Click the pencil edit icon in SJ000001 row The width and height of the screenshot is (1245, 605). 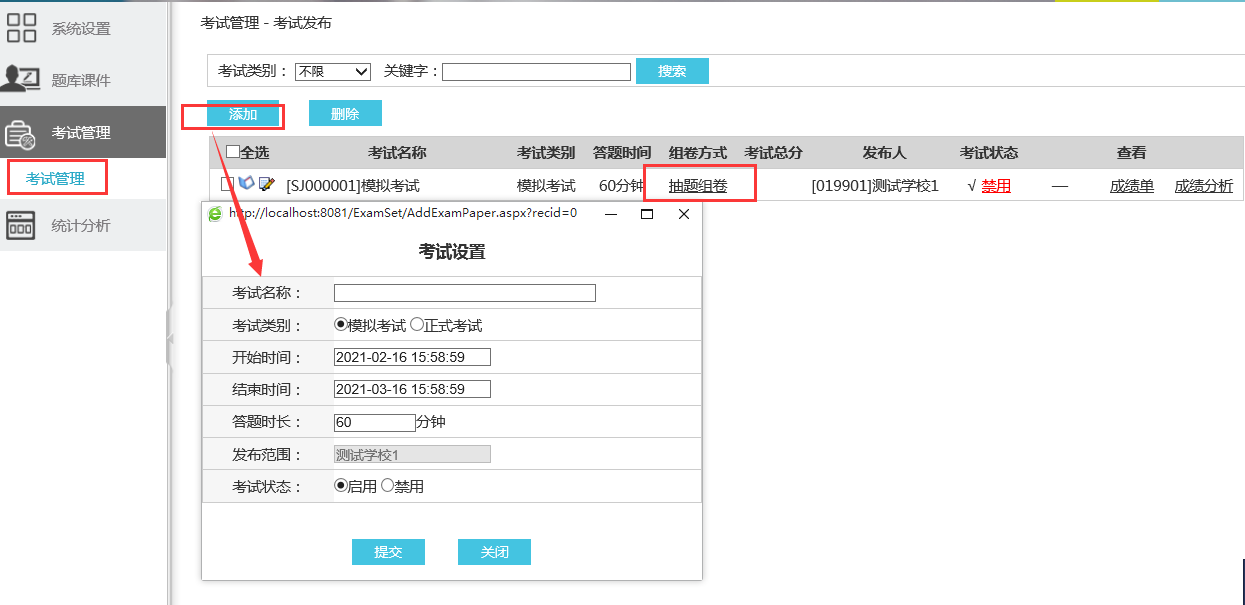coord(266,184)
